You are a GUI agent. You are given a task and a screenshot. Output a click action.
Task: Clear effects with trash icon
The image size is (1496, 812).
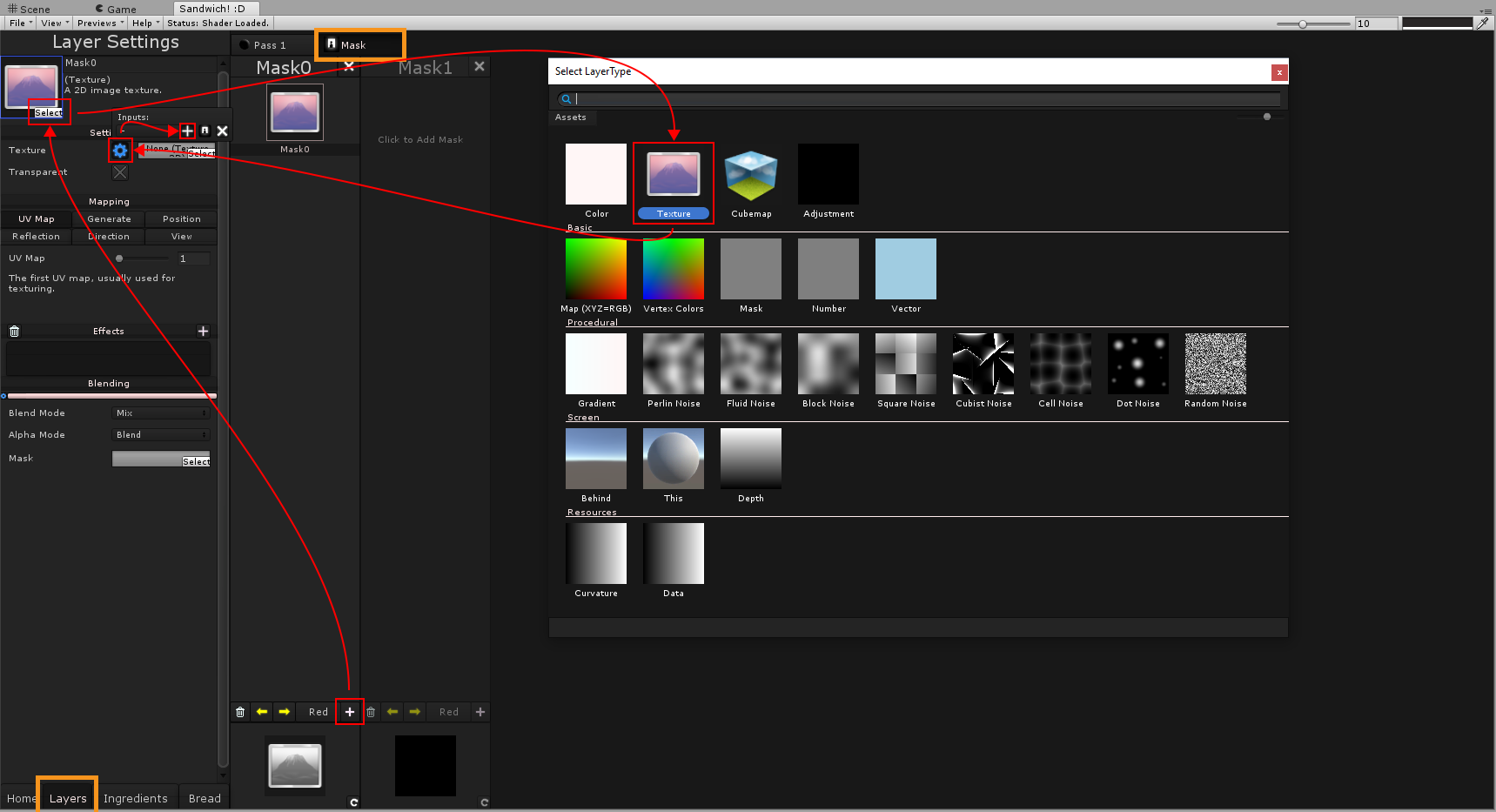coord(14,331)
